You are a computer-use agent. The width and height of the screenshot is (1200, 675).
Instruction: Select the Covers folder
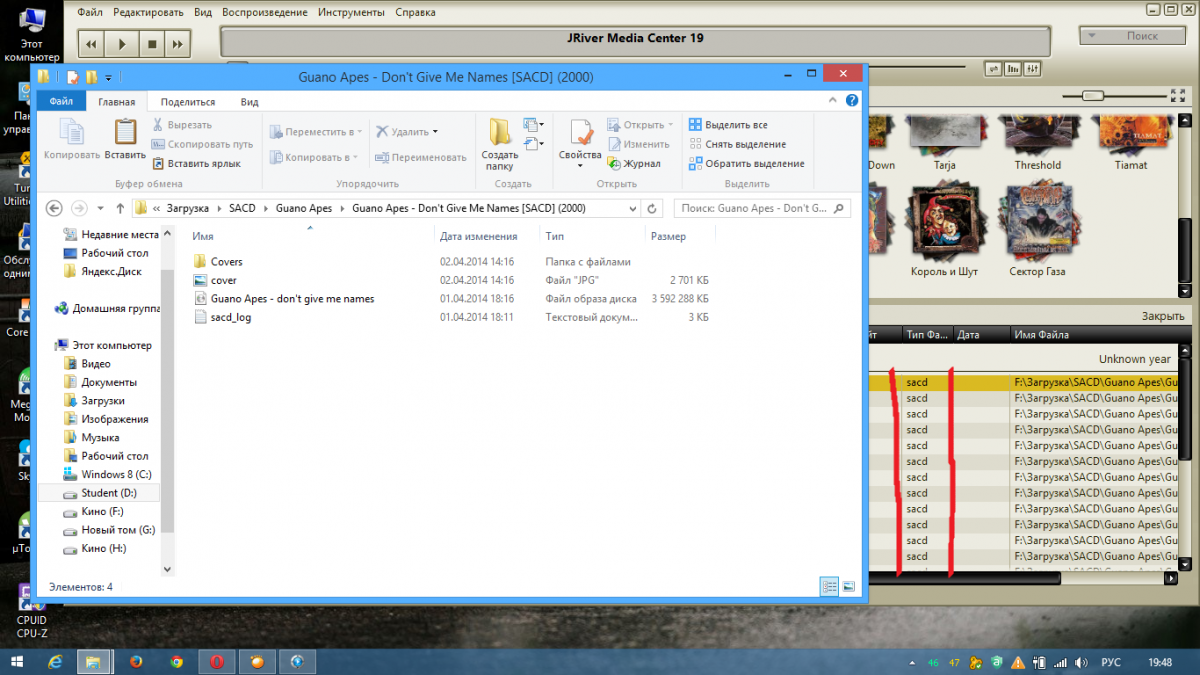tap(226, 262)
